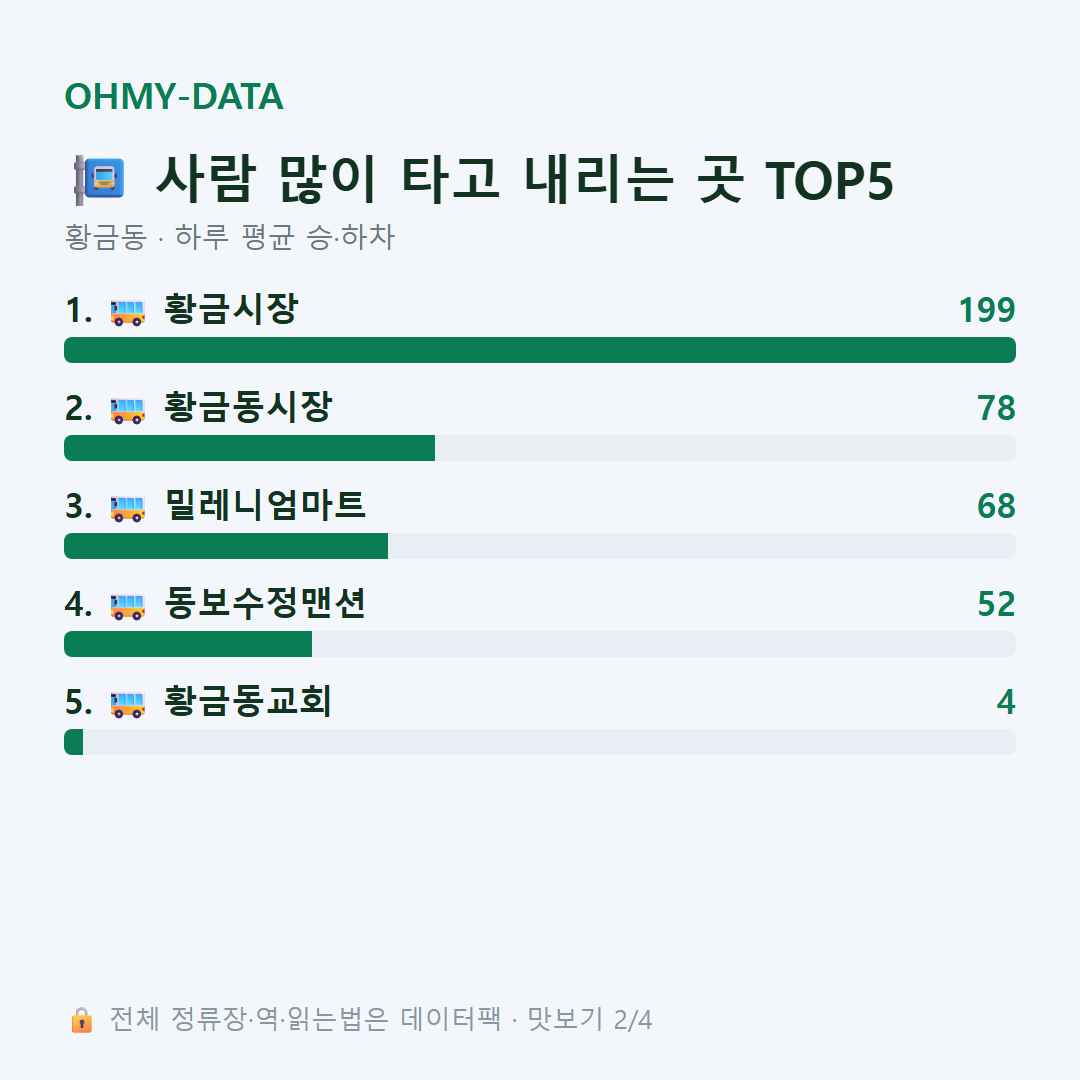Click the 동보수정맨션 progress bar
Screen dimensions: 1080x1080
click(x=540, y=644)
